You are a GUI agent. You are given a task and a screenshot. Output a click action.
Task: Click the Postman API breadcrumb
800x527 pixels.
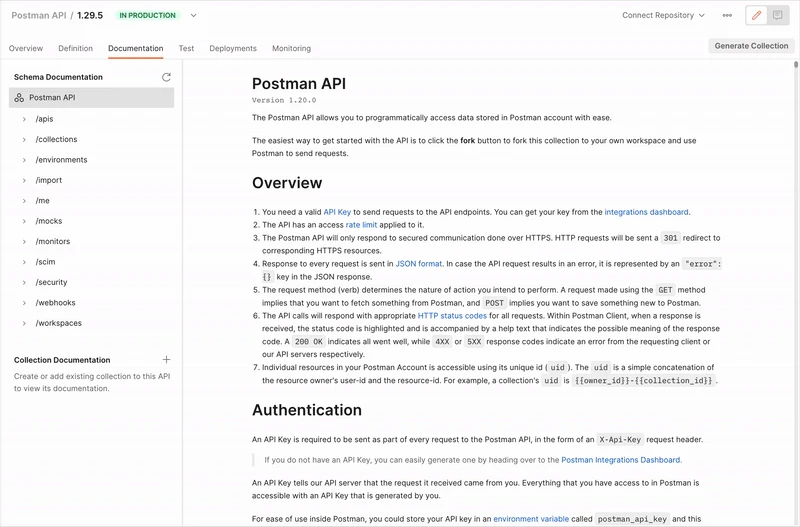pyautogui.click(x=39, y=15)
